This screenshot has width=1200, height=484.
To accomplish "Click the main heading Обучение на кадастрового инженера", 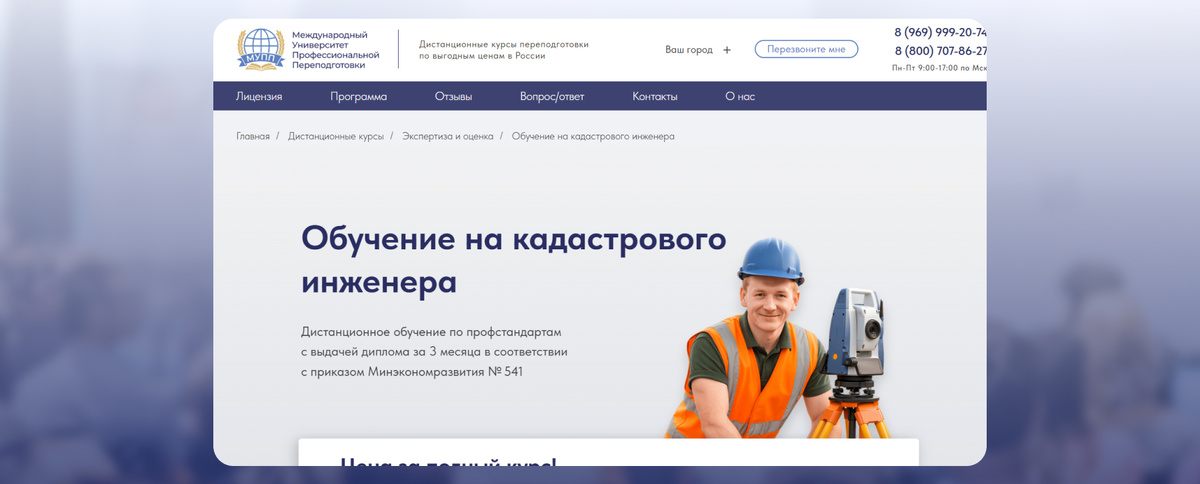I will click(x=514, y=260).
